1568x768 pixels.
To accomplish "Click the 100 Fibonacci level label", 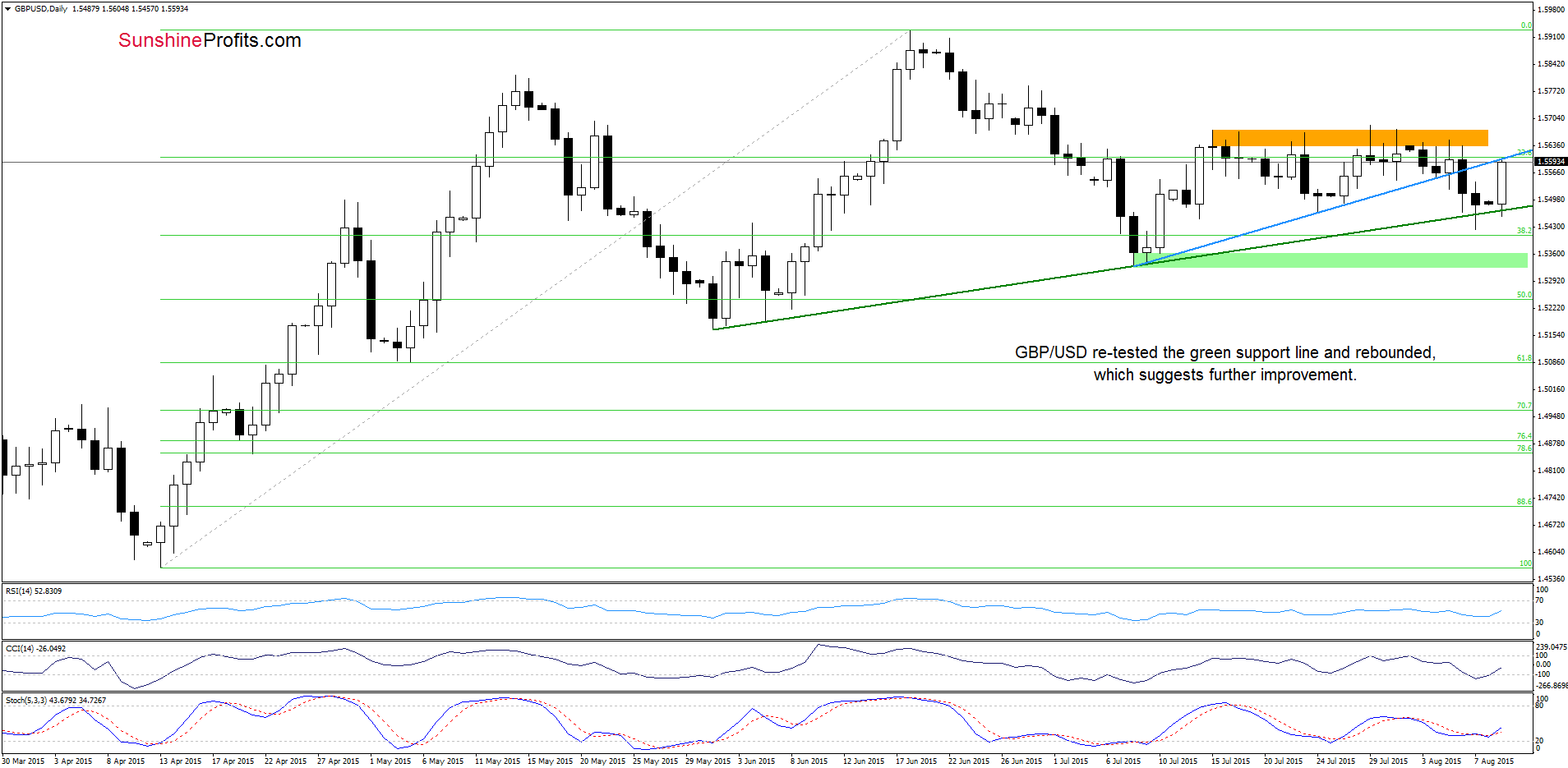I will click(1525, 563).
